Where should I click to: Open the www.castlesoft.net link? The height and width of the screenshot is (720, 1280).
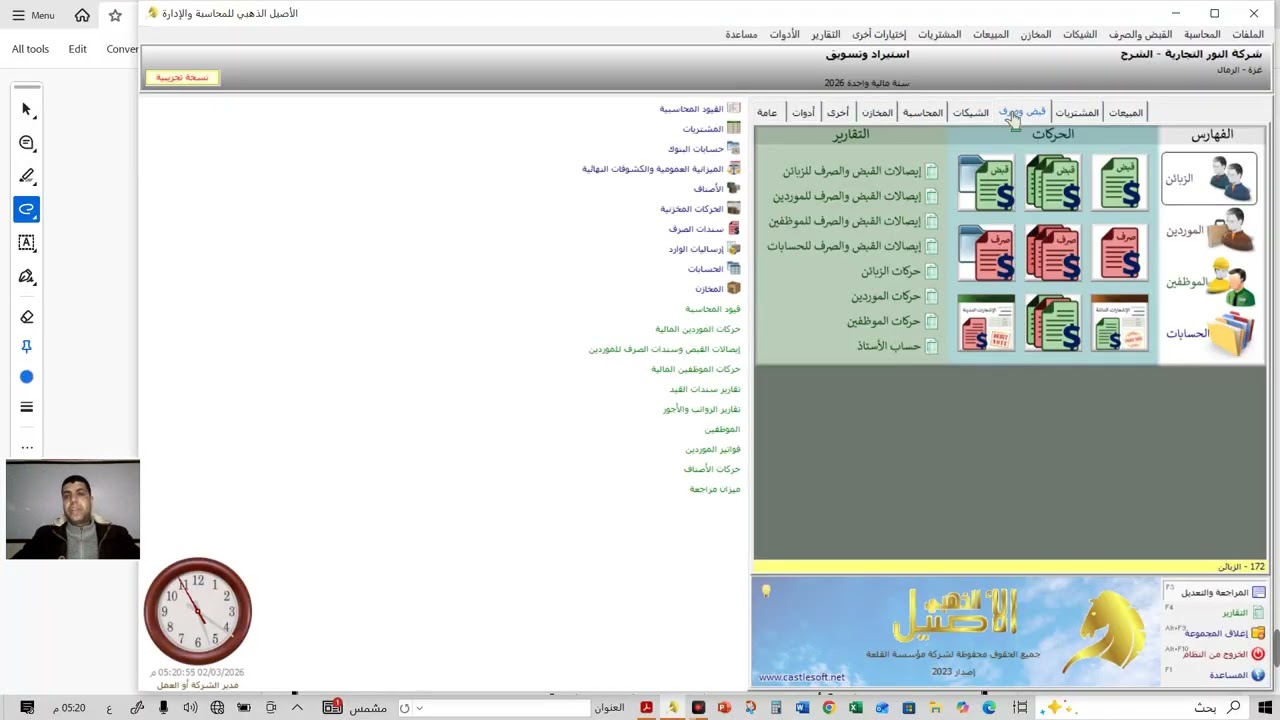click(801, 677)
